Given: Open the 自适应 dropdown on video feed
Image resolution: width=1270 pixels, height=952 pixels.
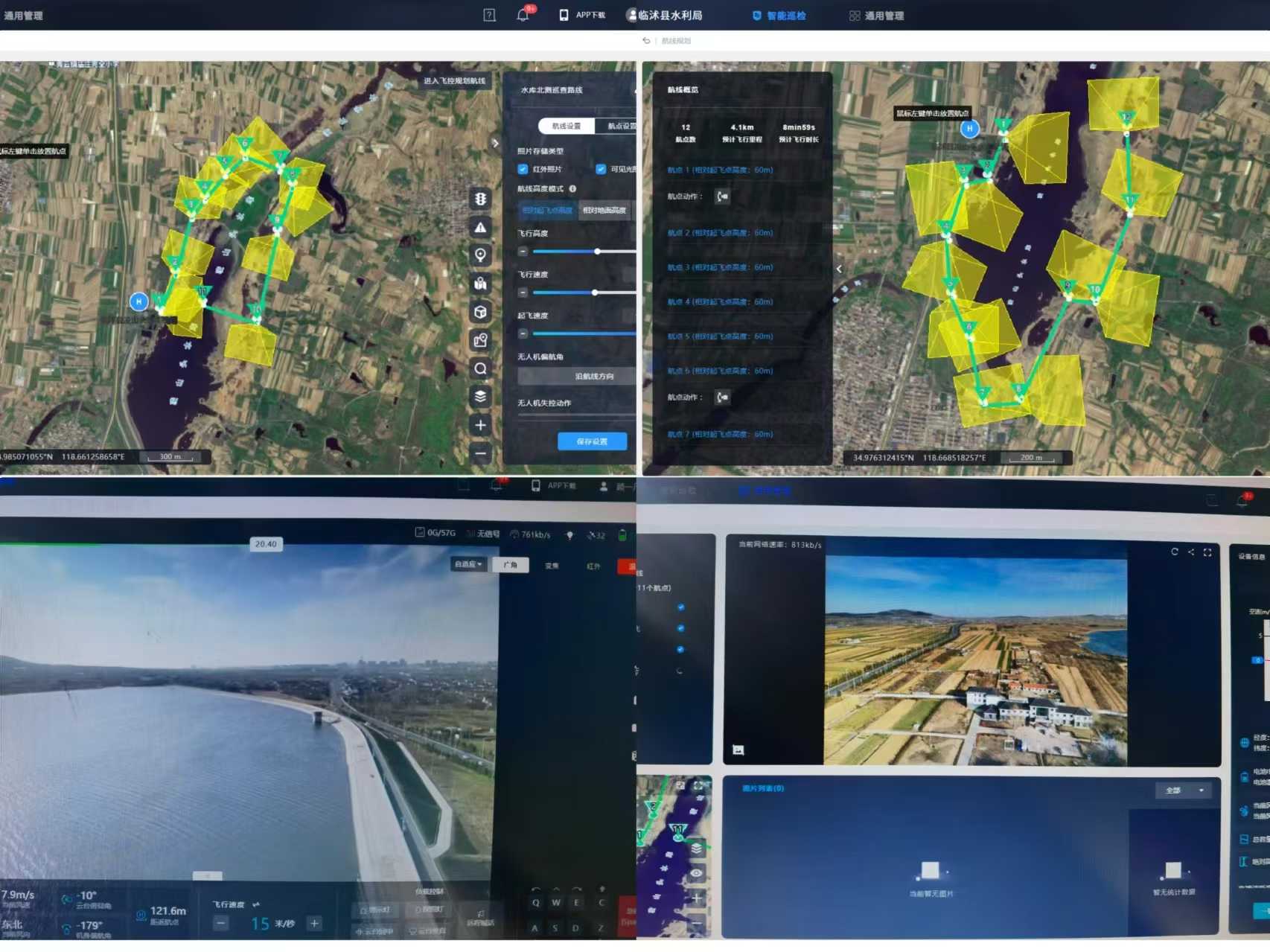Looking at the screenshot, I should pos(468,565).
